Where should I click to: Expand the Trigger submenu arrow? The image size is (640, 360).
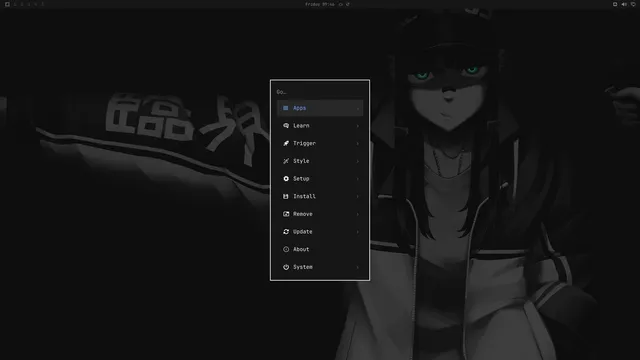point(358,143)
